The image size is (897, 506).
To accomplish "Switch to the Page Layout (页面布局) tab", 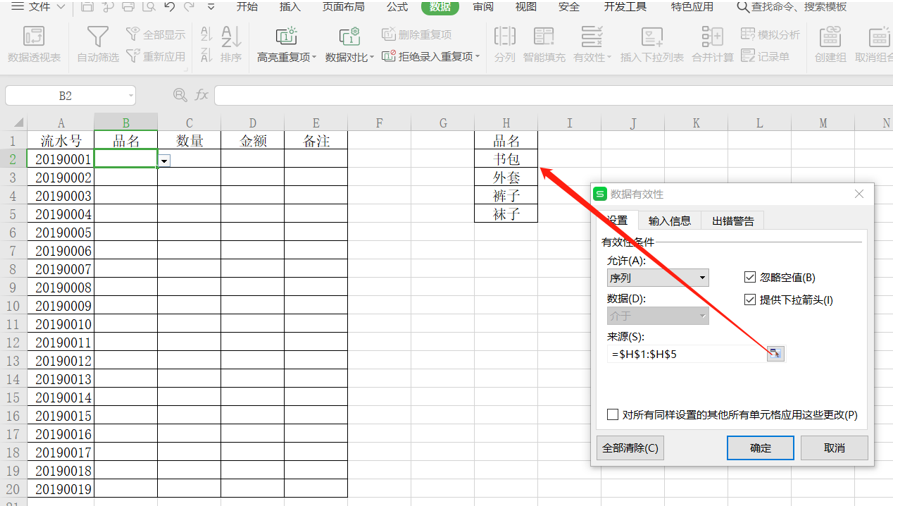I will point(343,7).
